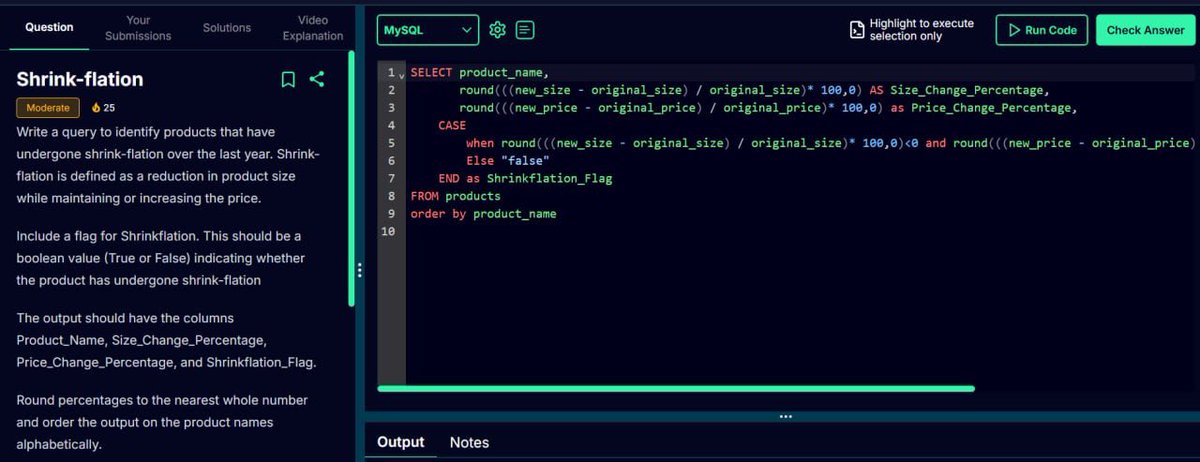Click the highlight to execute selection icon
Image resolution: width=1200 pixels, height=462 pixels.
pos(856,30)
